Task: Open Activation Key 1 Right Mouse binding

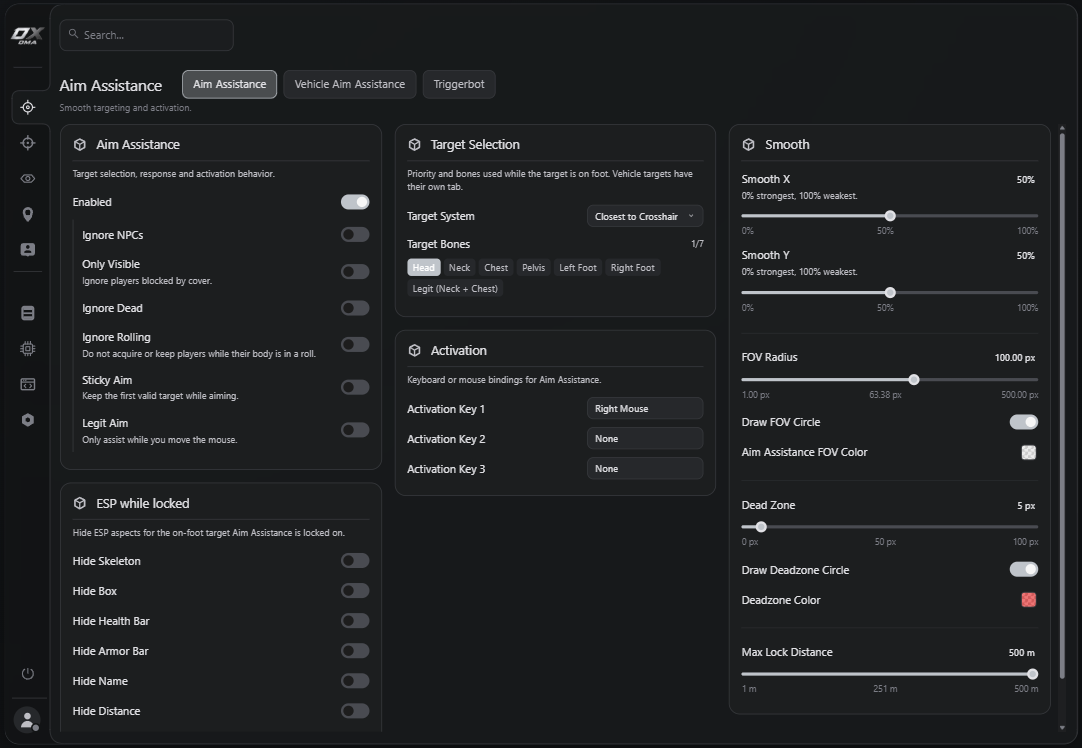Action: click(x=645, y=409)
